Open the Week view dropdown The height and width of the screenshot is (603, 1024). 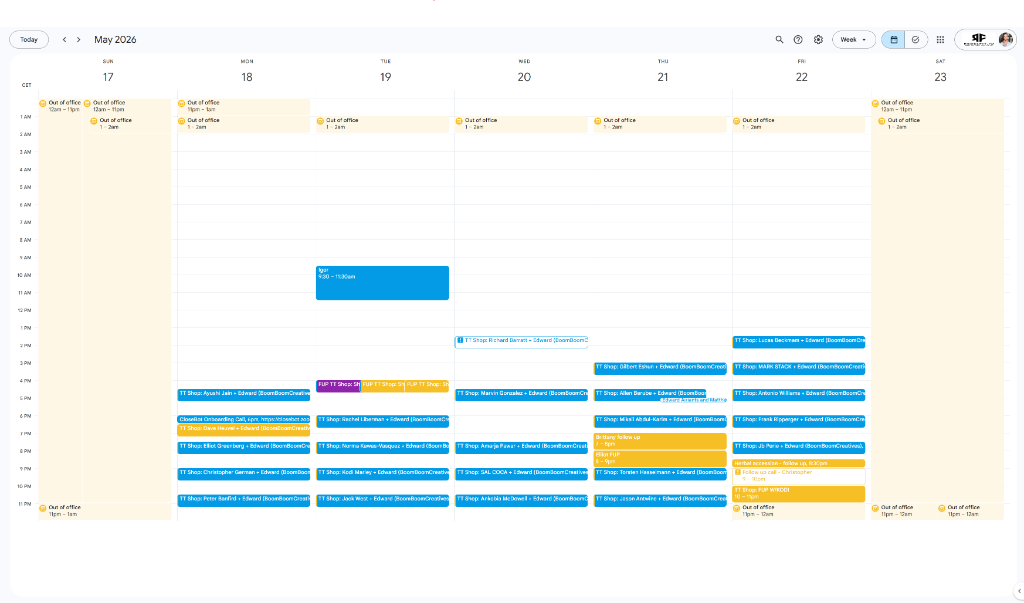854,40
